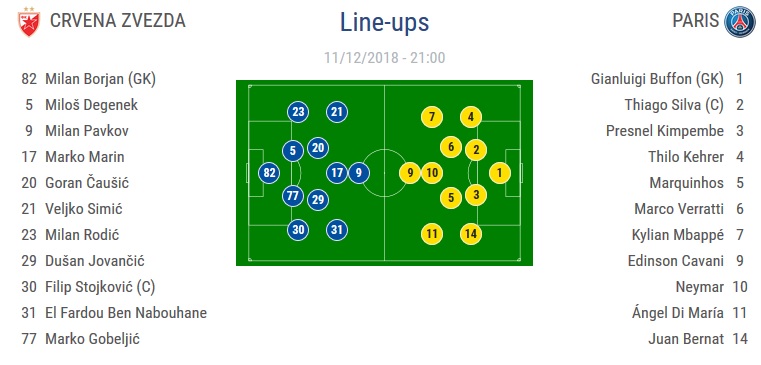Click the Crvena Zvezda club crest
The height and width of the screenshot is (365, 761).
(29, 22)
